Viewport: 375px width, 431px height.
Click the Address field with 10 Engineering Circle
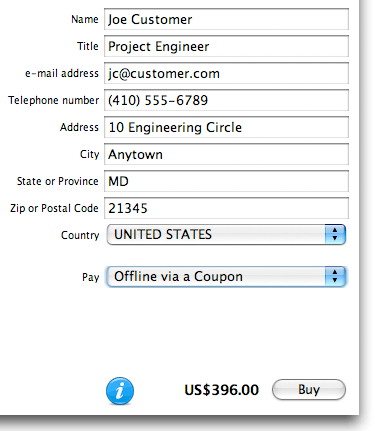coord(226,127)
